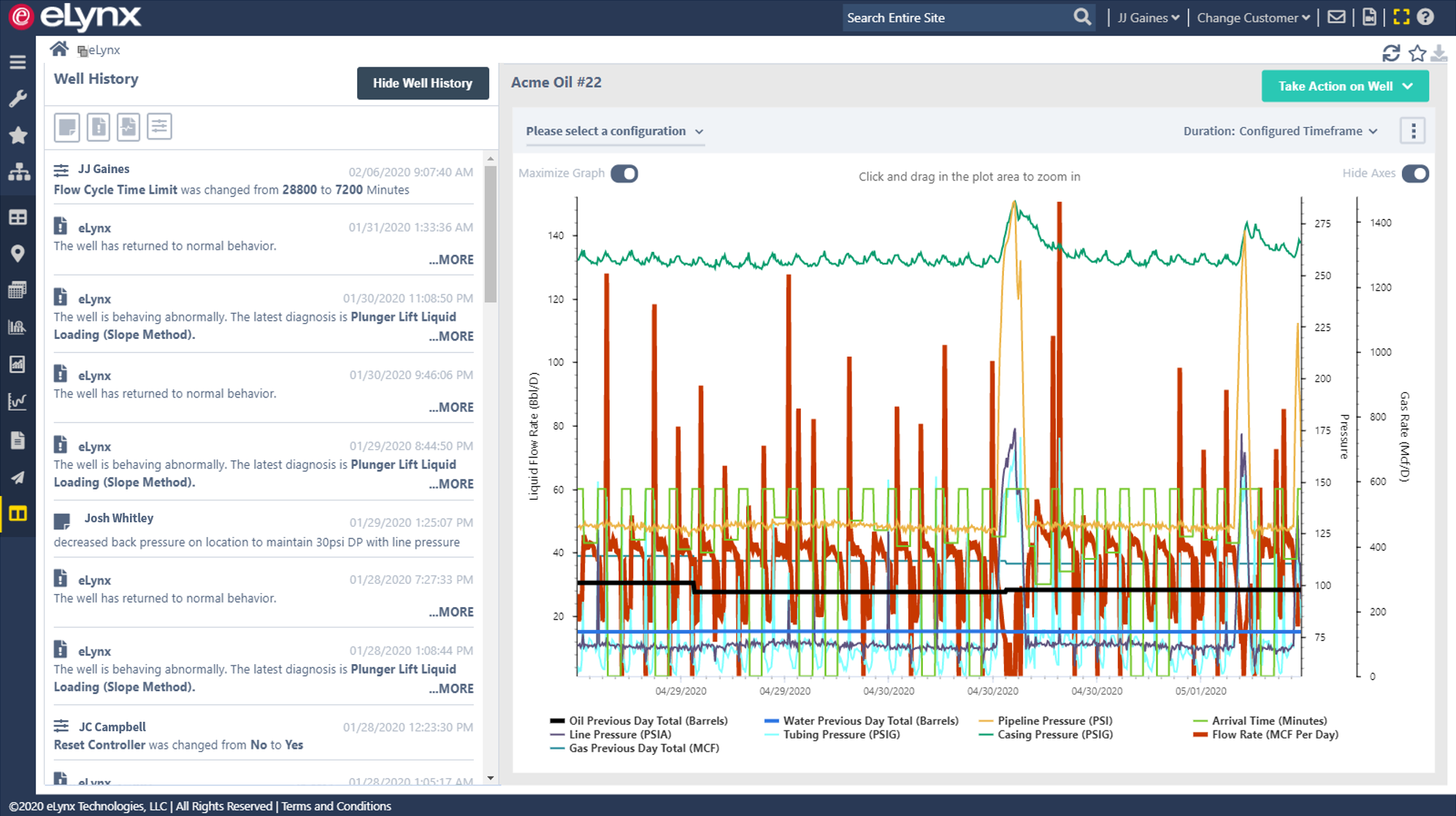1456x816 pixels.
Task: Open the Duration Configured Timeframe dropdown
Action: (x=1280, y=131)
